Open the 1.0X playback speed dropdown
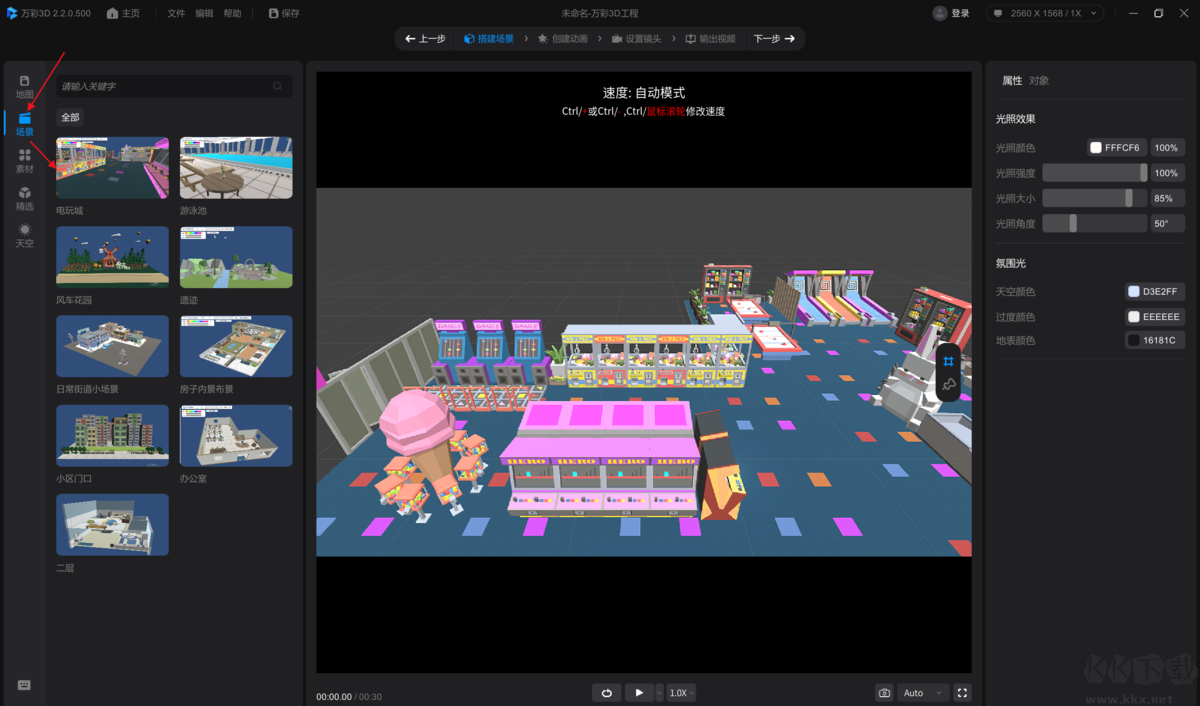The image size is (1200, 706). pos(681,692)
